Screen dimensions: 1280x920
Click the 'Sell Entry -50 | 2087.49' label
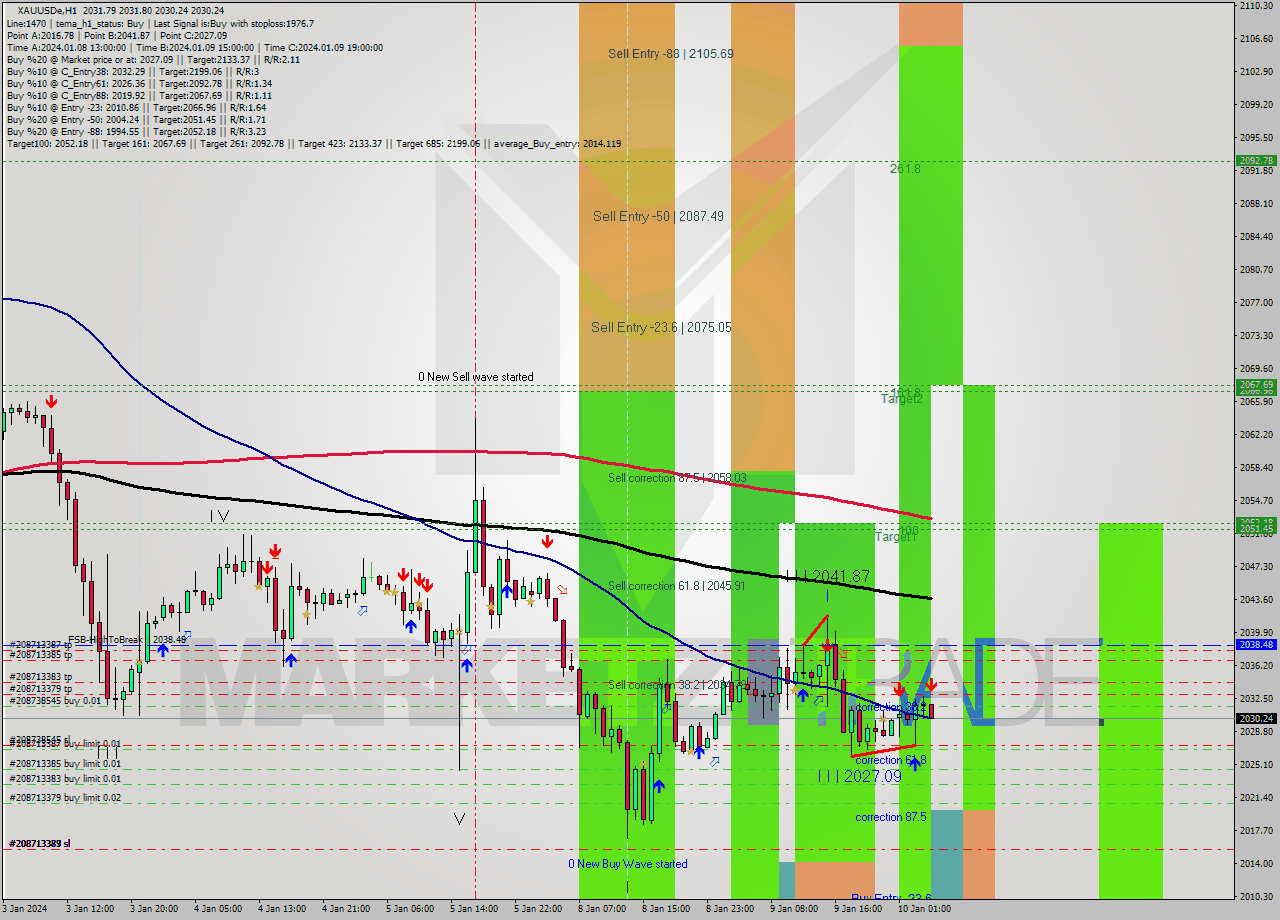[x=658, y=216]
